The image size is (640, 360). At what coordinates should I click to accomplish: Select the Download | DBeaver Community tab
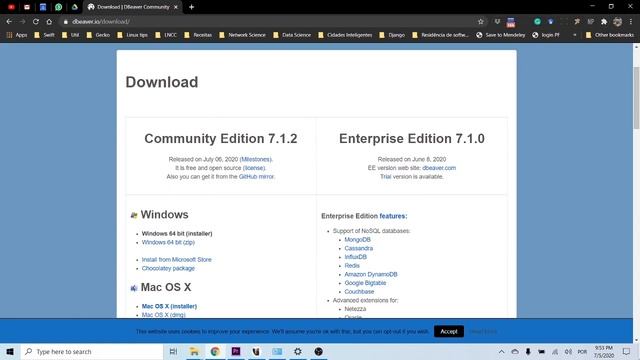(133, 7)
